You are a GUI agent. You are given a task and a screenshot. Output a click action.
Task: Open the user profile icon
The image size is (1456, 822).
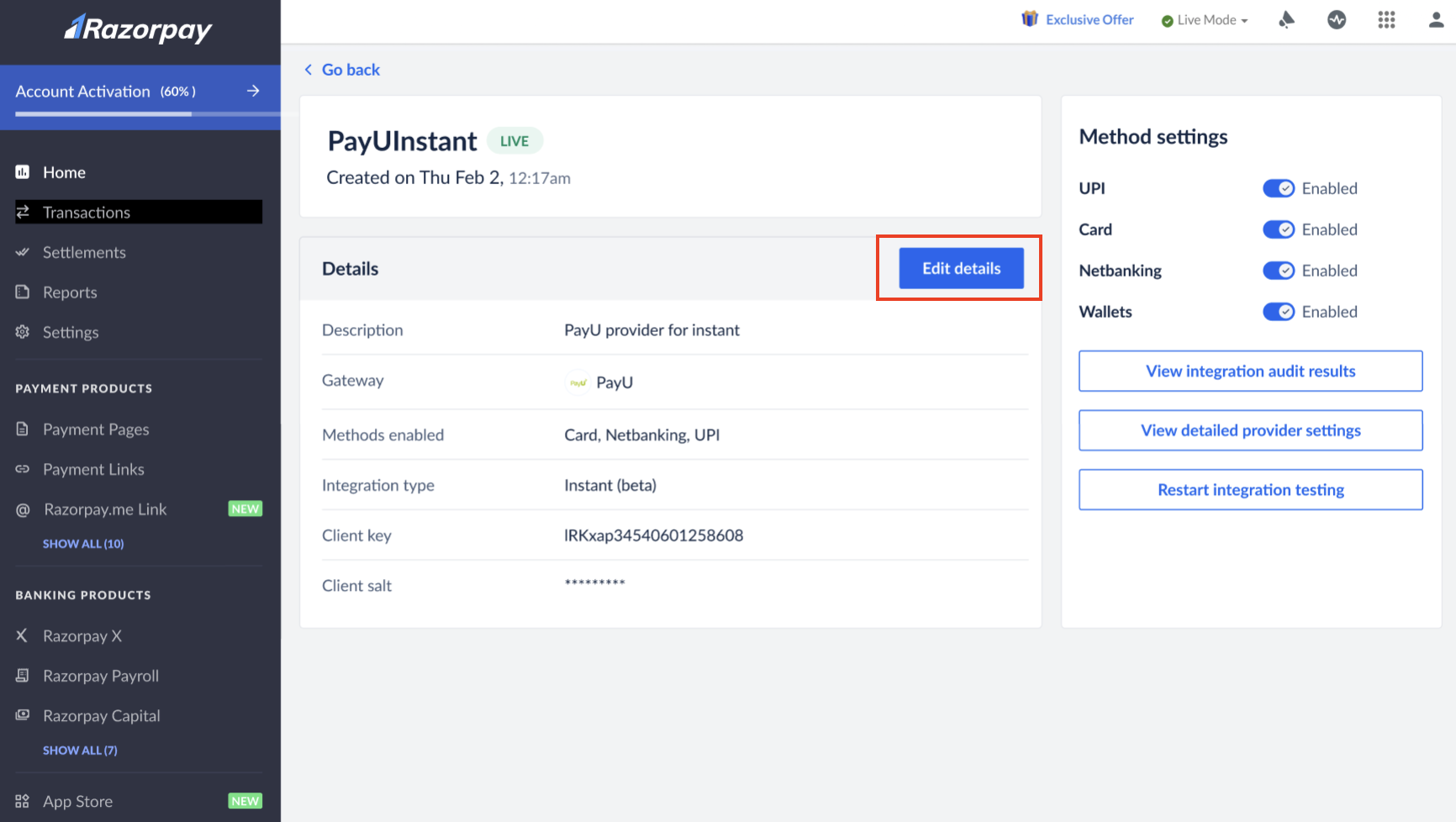tap(1436, 19)
